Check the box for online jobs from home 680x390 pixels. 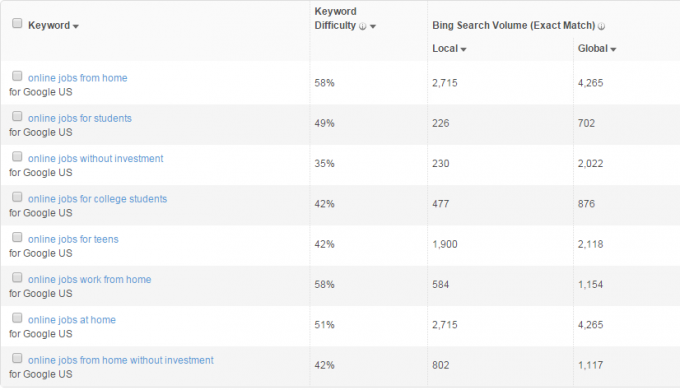coord(17,76)
